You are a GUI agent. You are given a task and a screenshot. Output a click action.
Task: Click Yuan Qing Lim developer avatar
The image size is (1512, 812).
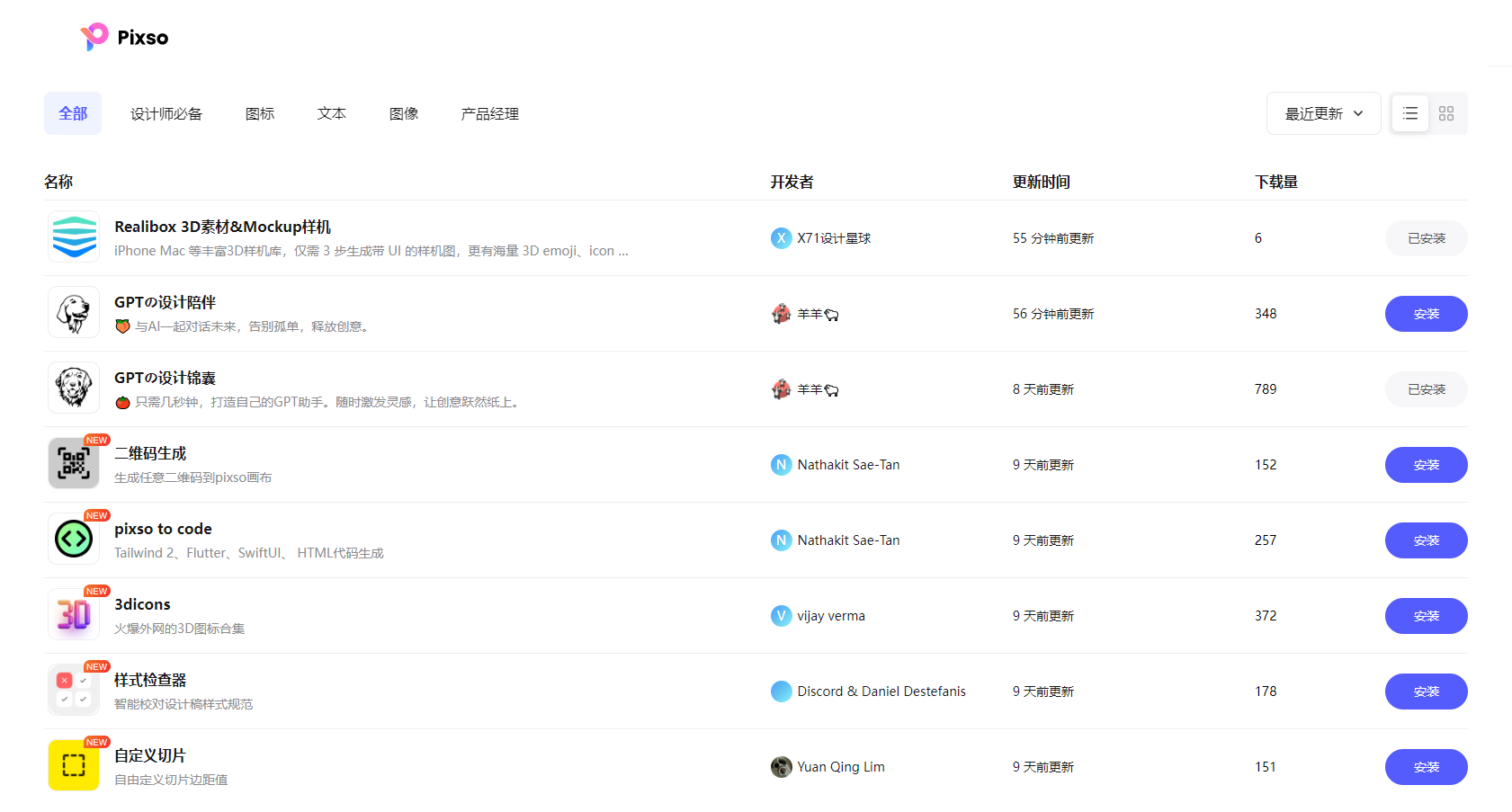(x=782, y=767)
